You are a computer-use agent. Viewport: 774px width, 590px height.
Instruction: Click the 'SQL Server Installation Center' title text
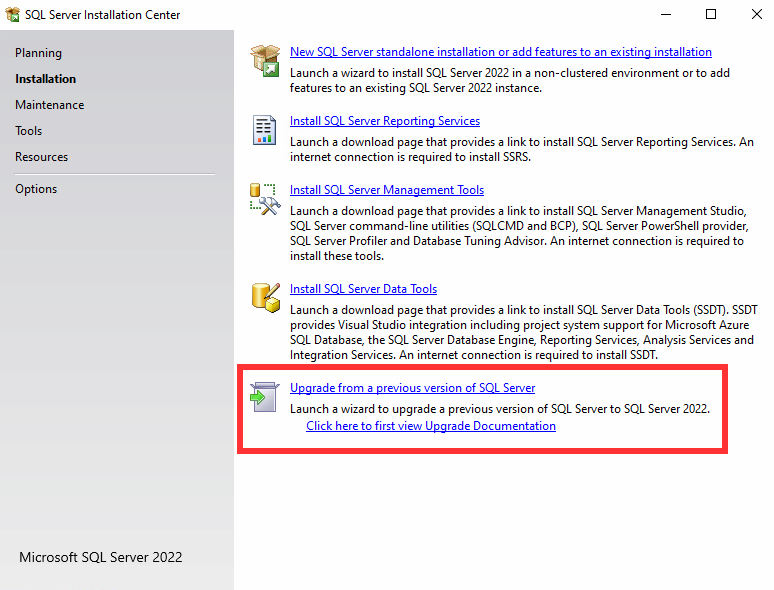(x=103, y=15)
